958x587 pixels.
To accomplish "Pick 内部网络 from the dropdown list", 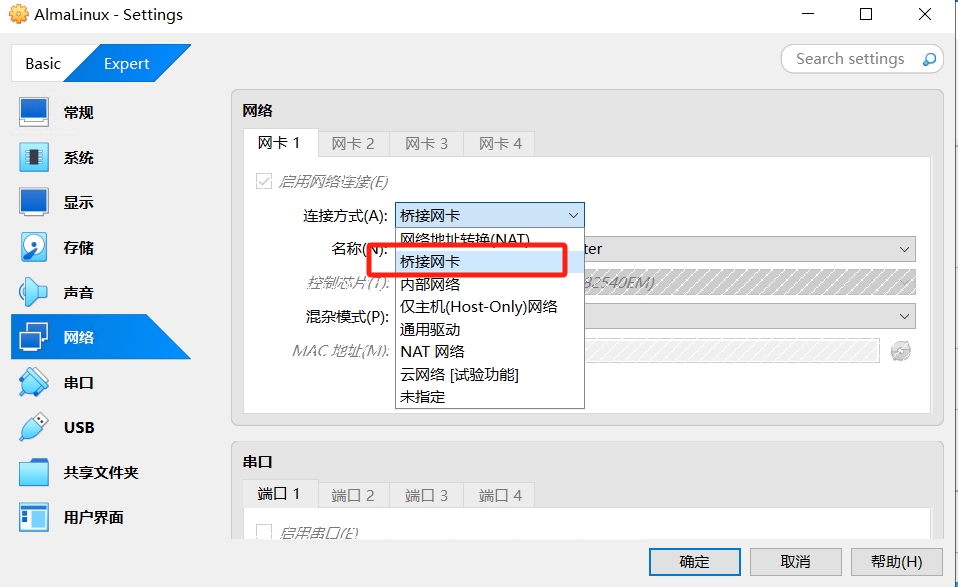I will (x=489, y=284).
